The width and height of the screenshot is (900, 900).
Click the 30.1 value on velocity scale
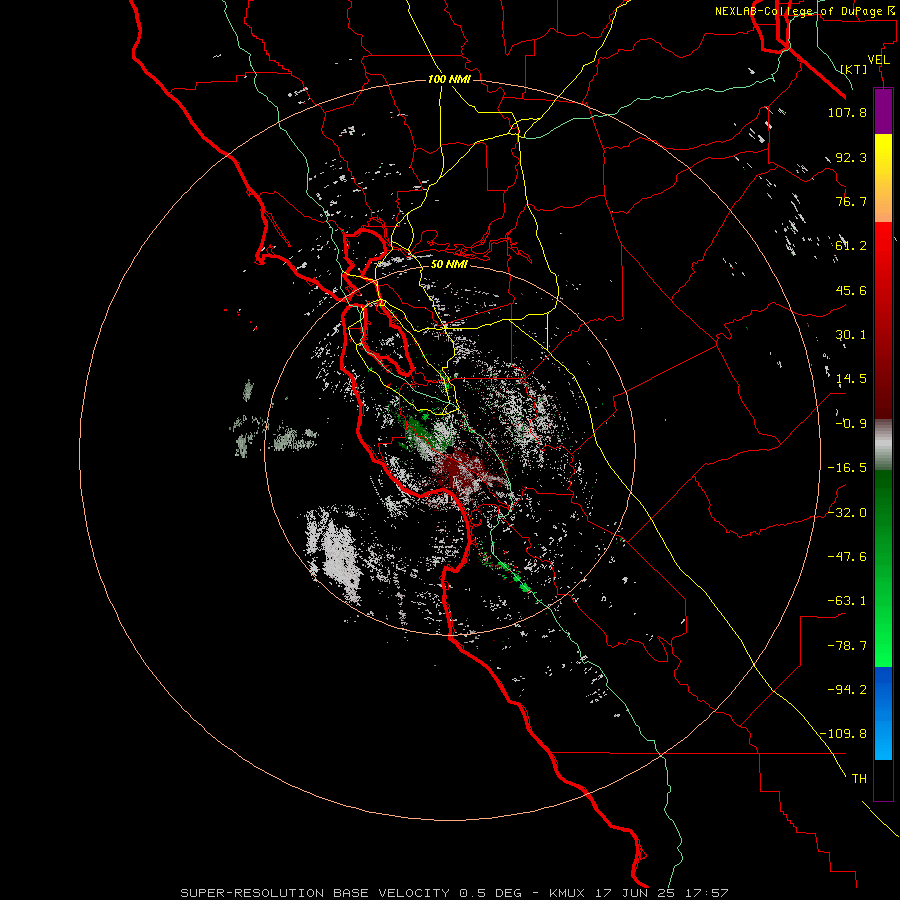click(851, 335)
